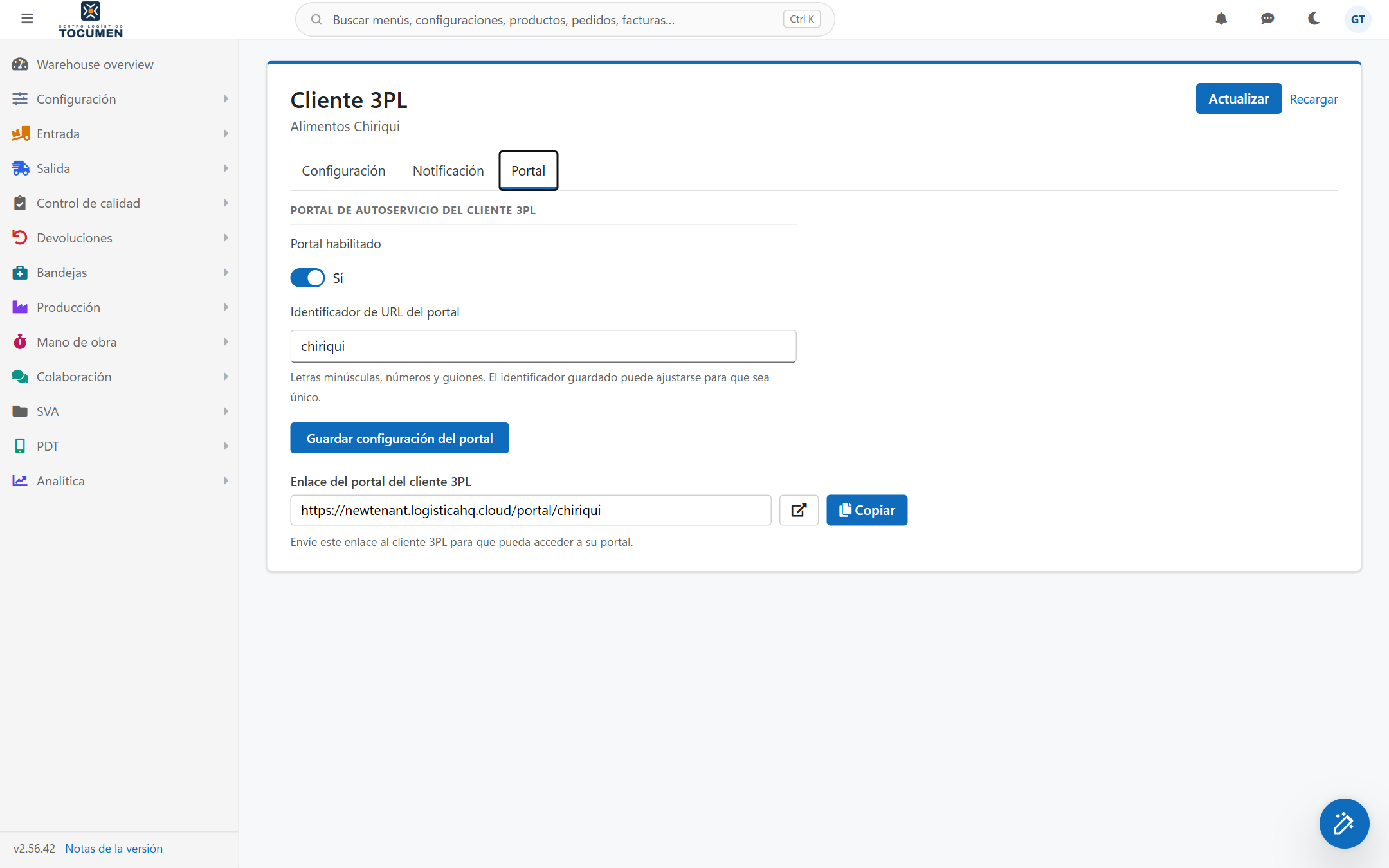Open the GT user avatar menu

(x=1357, y=19)
